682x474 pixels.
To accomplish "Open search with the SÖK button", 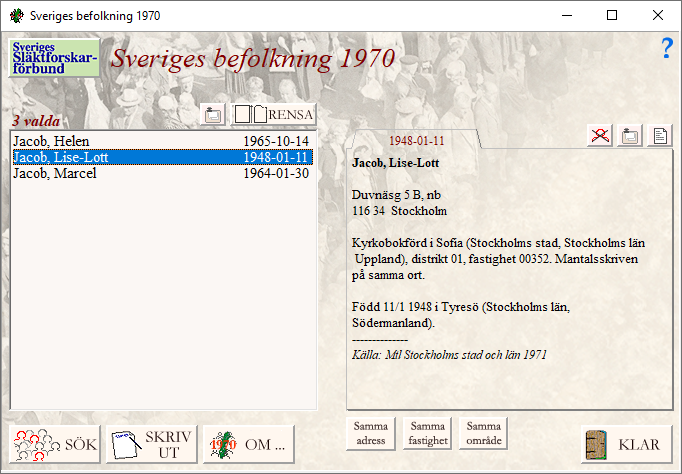I will [55, 444].
